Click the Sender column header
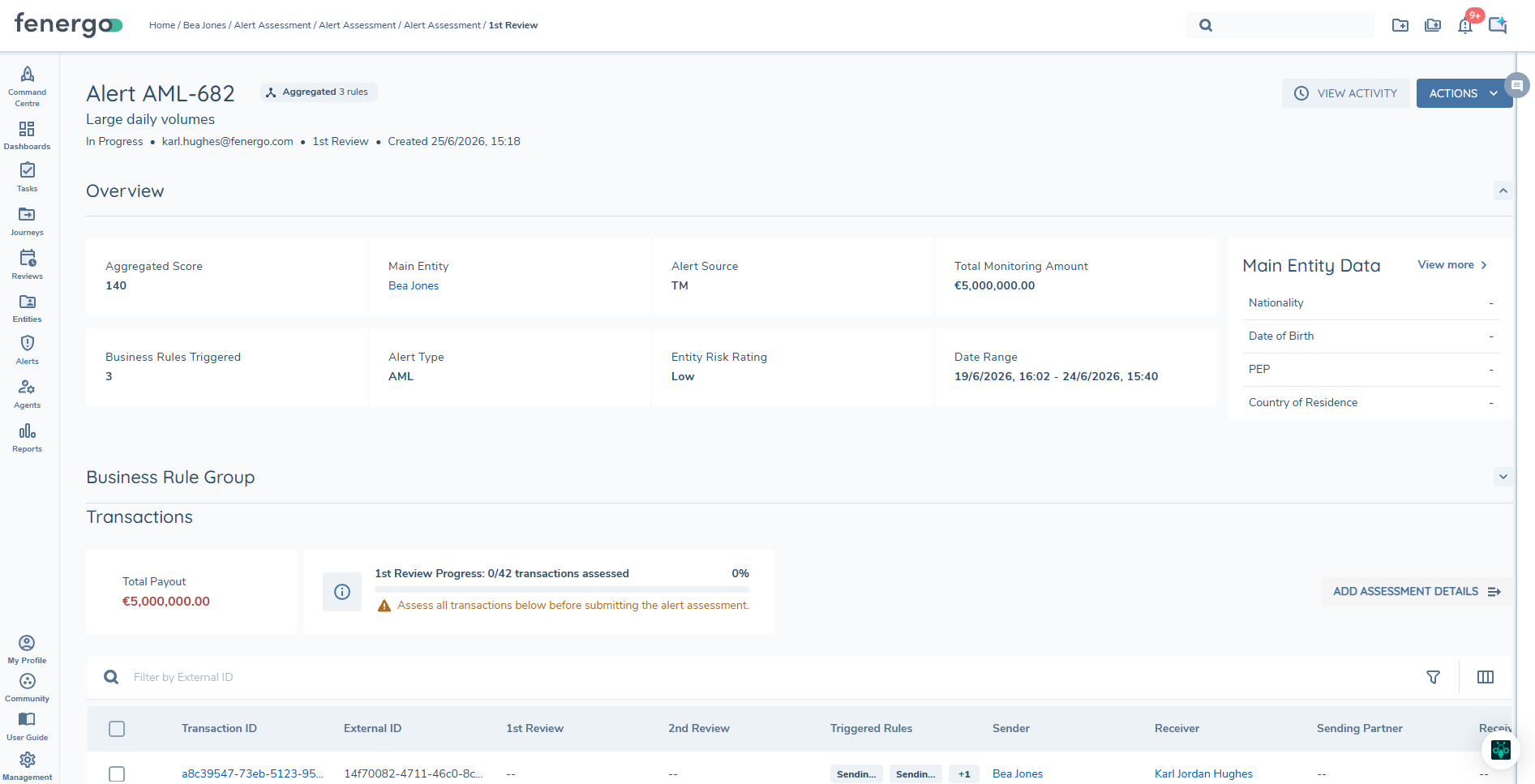This screenshot has width=1535, height=784. point(1011,728)
